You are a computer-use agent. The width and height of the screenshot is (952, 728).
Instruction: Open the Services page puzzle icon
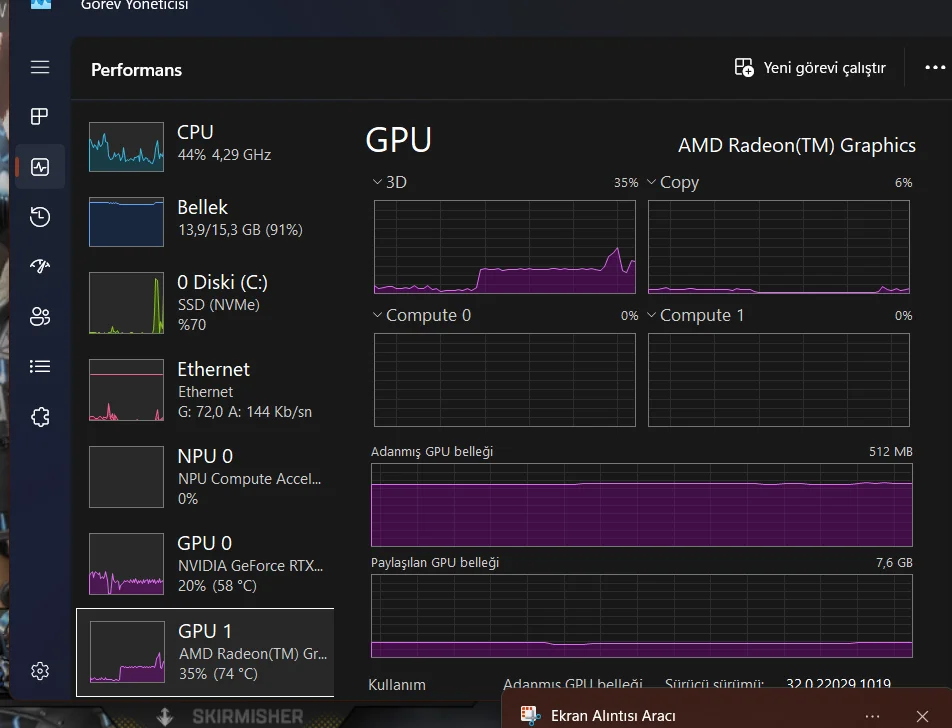pyautogui.click(x=40, y=417)
